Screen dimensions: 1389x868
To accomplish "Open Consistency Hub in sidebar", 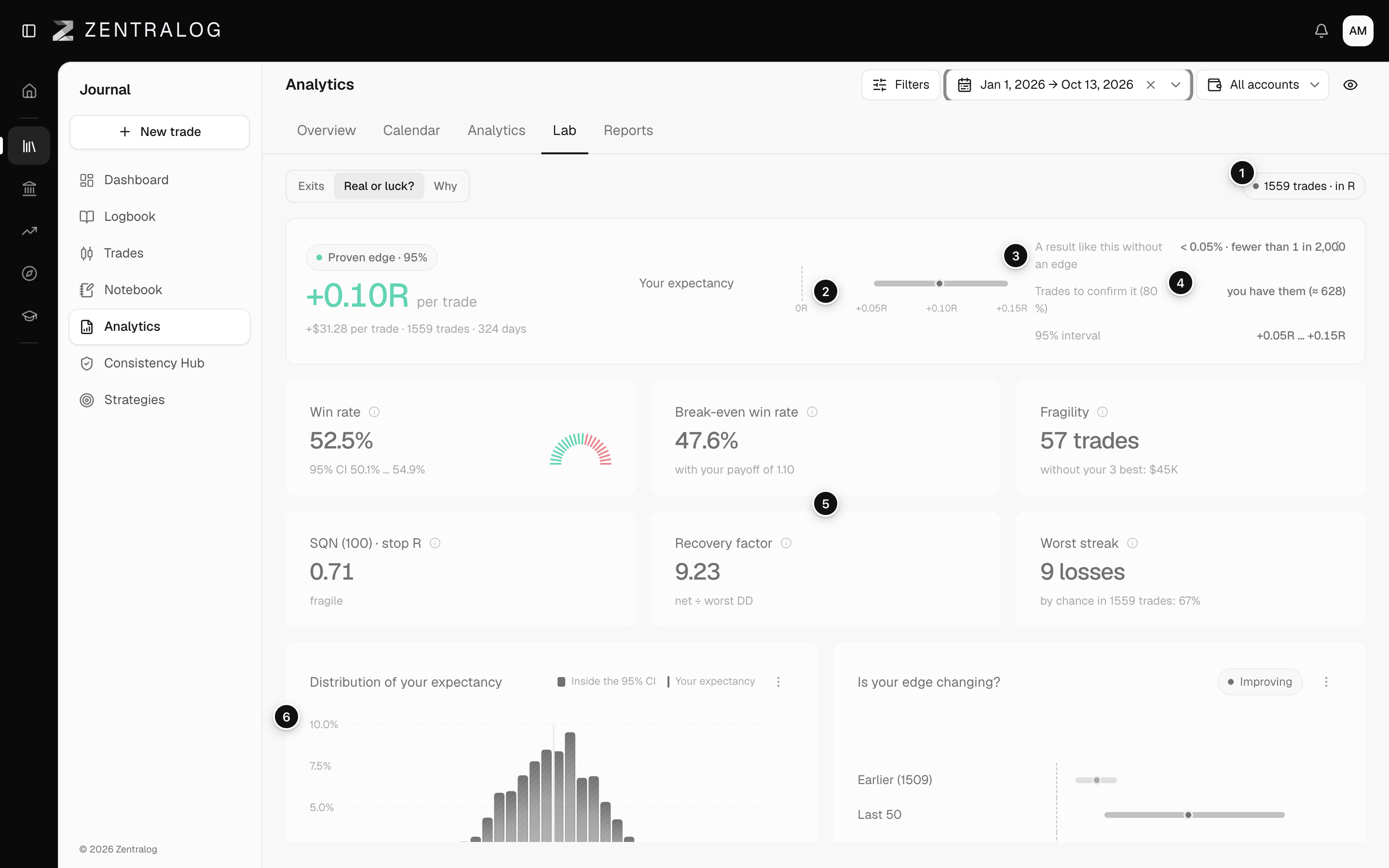I will tap(160, 363).
